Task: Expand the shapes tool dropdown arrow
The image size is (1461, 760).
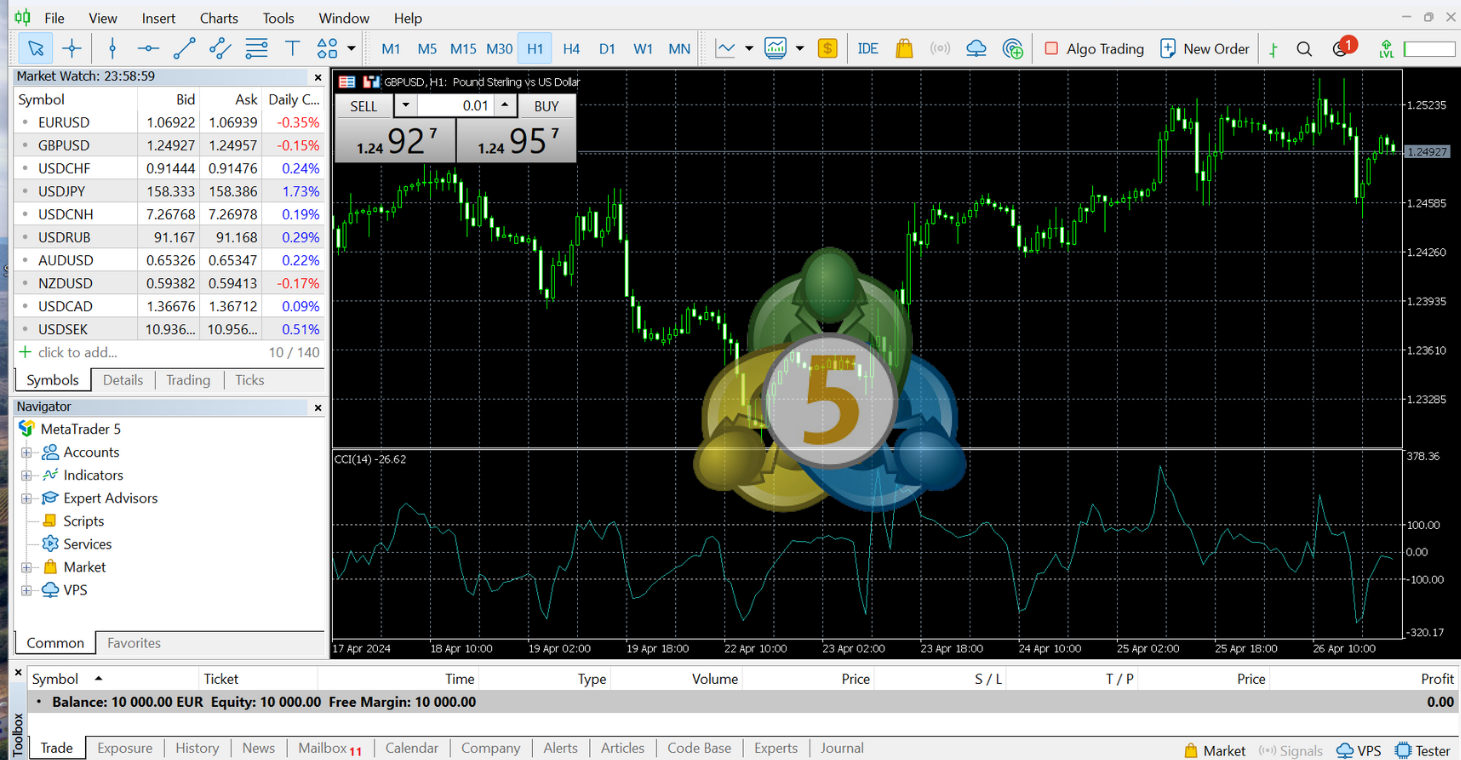Action: (351, 48)
